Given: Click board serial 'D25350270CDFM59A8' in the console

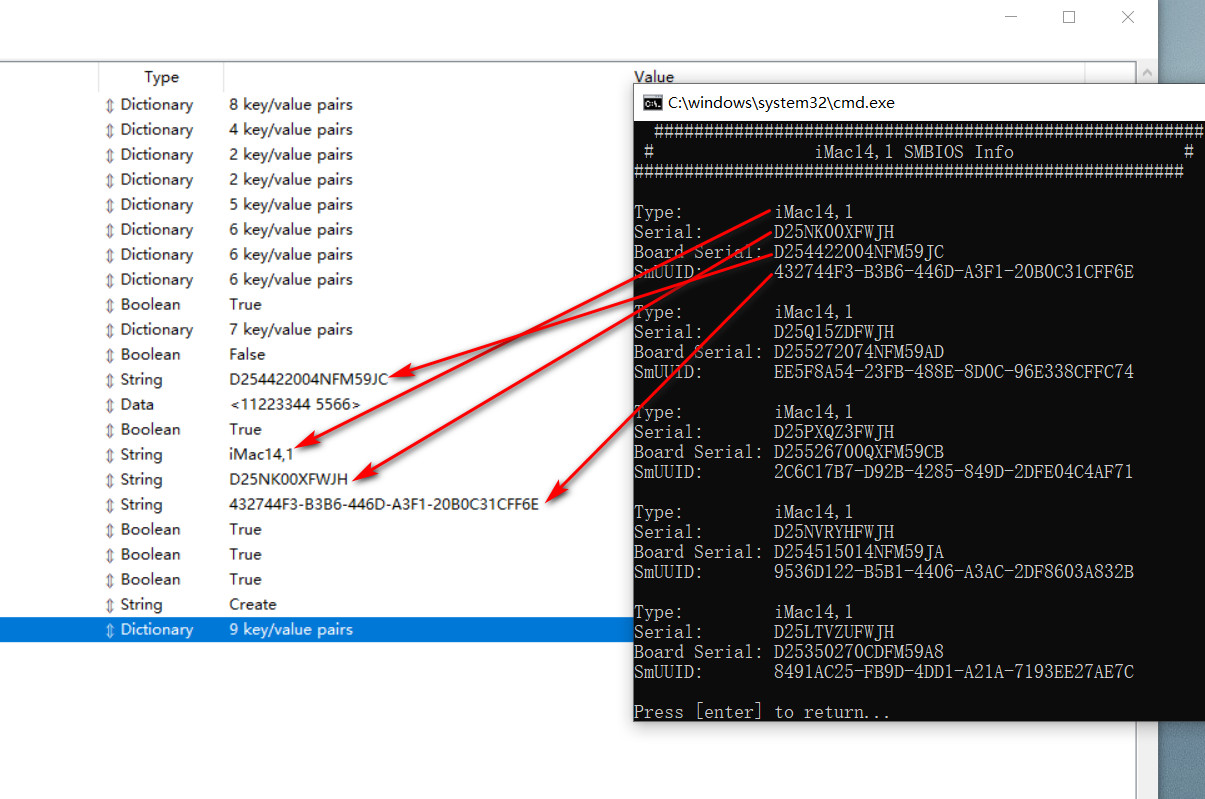Looking at the screenshot, I should pos(859,652).
